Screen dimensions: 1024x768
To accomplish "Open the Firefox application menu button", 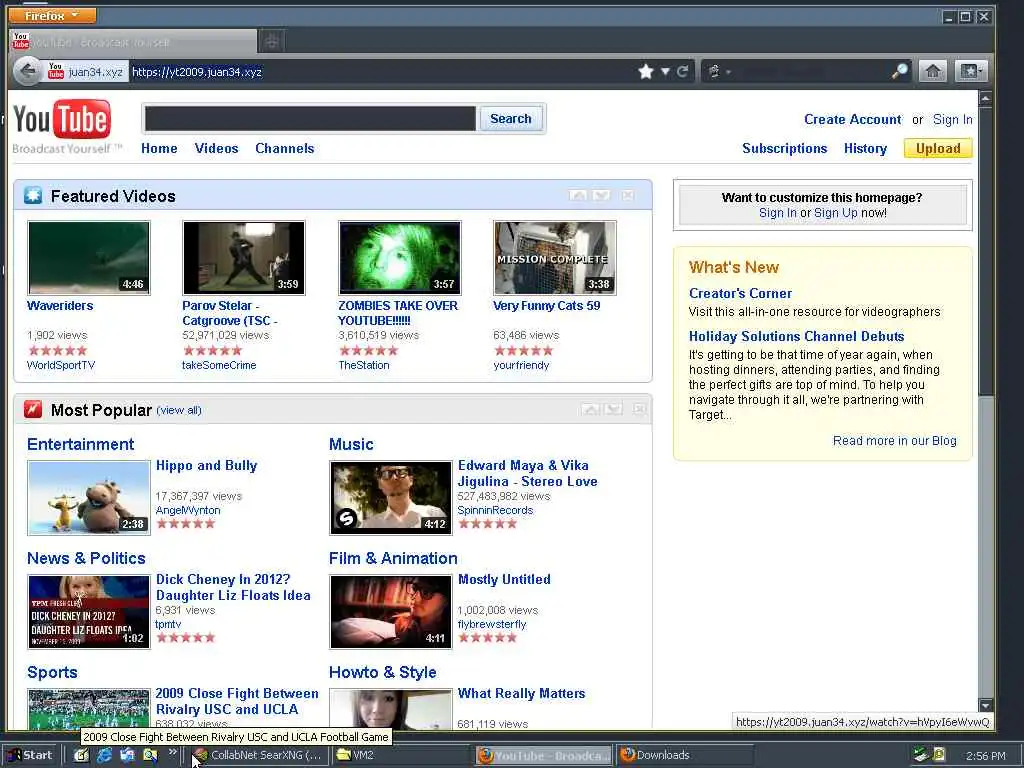I will (x=52, y=15).
